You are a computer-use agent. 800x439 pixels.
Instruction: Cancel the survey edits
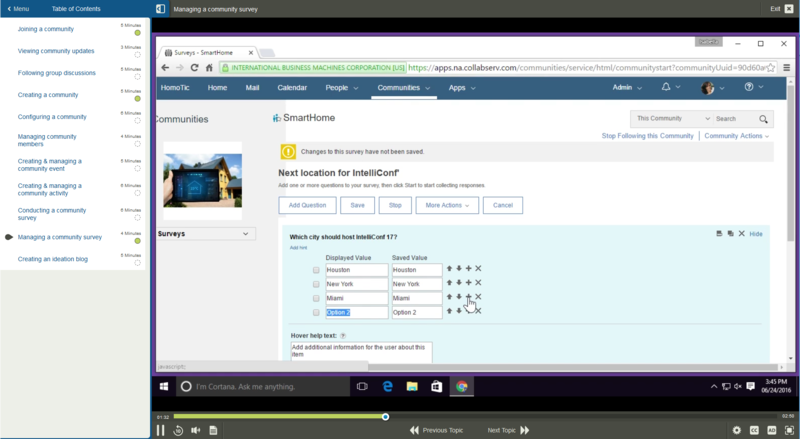pos(503,205)
